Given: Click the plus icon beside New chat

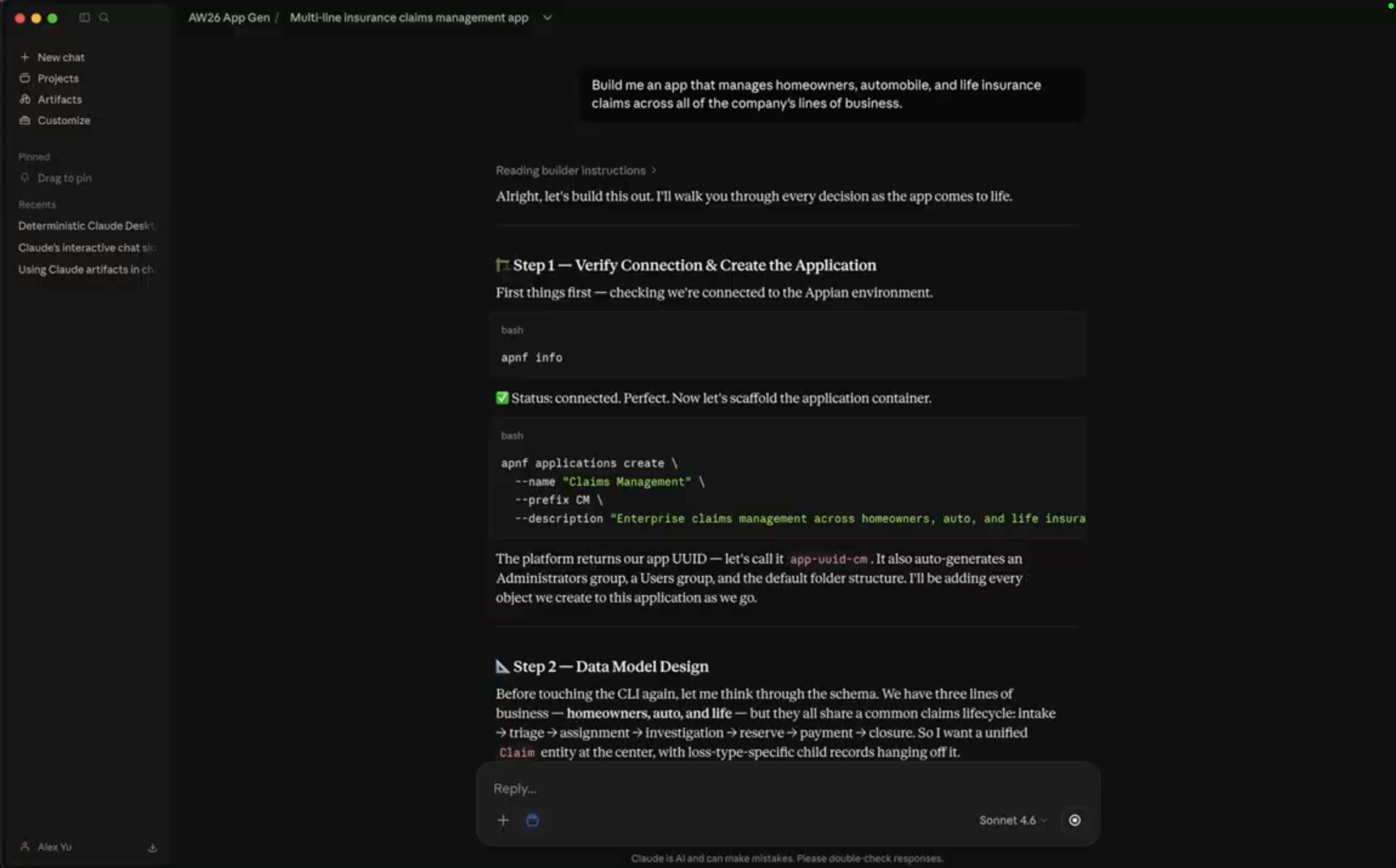Looking at the screenshot, I should coord(25,57).
